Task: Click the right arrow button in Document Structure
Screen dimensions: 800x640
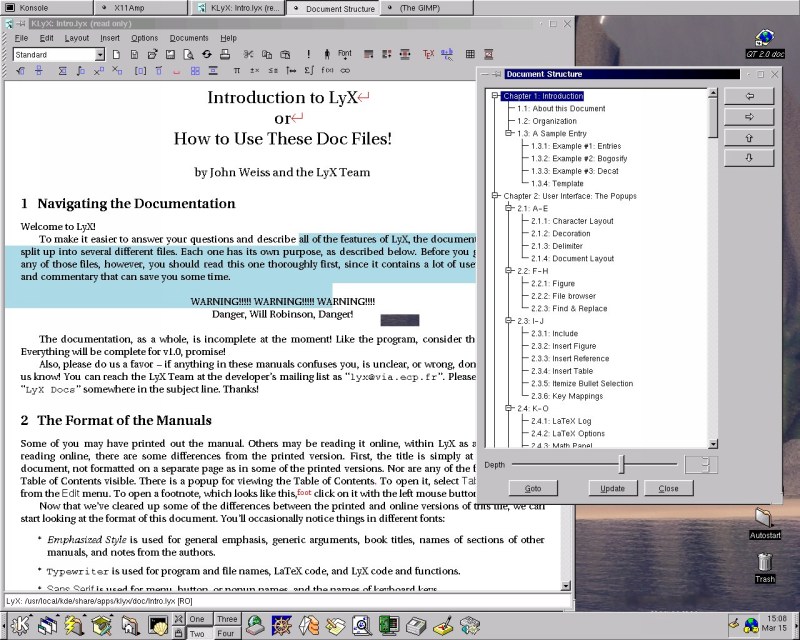Action: point(749,117)
